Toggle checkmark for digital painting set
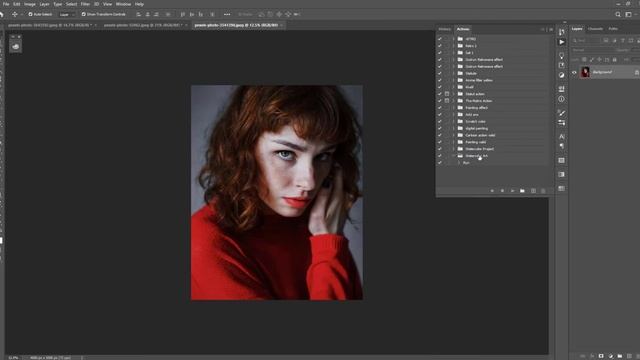640x360 pixels. [x=440, y=128]
